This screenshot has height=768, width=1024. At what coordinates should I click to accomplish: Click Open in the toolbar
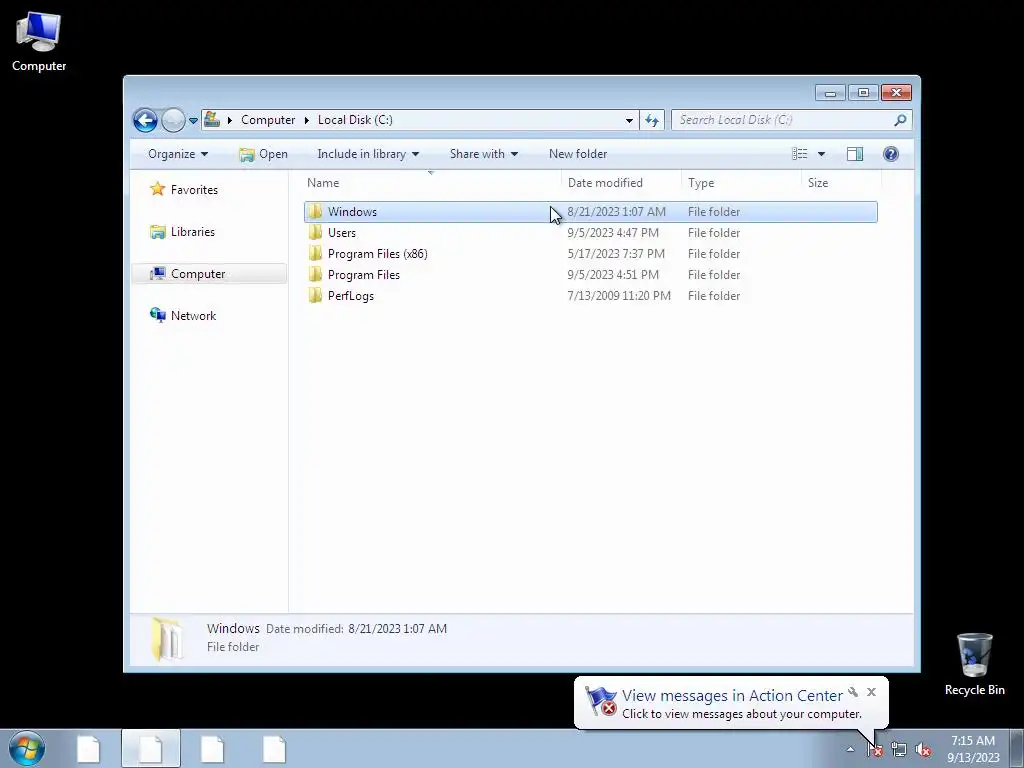click(x=263, y=154)
